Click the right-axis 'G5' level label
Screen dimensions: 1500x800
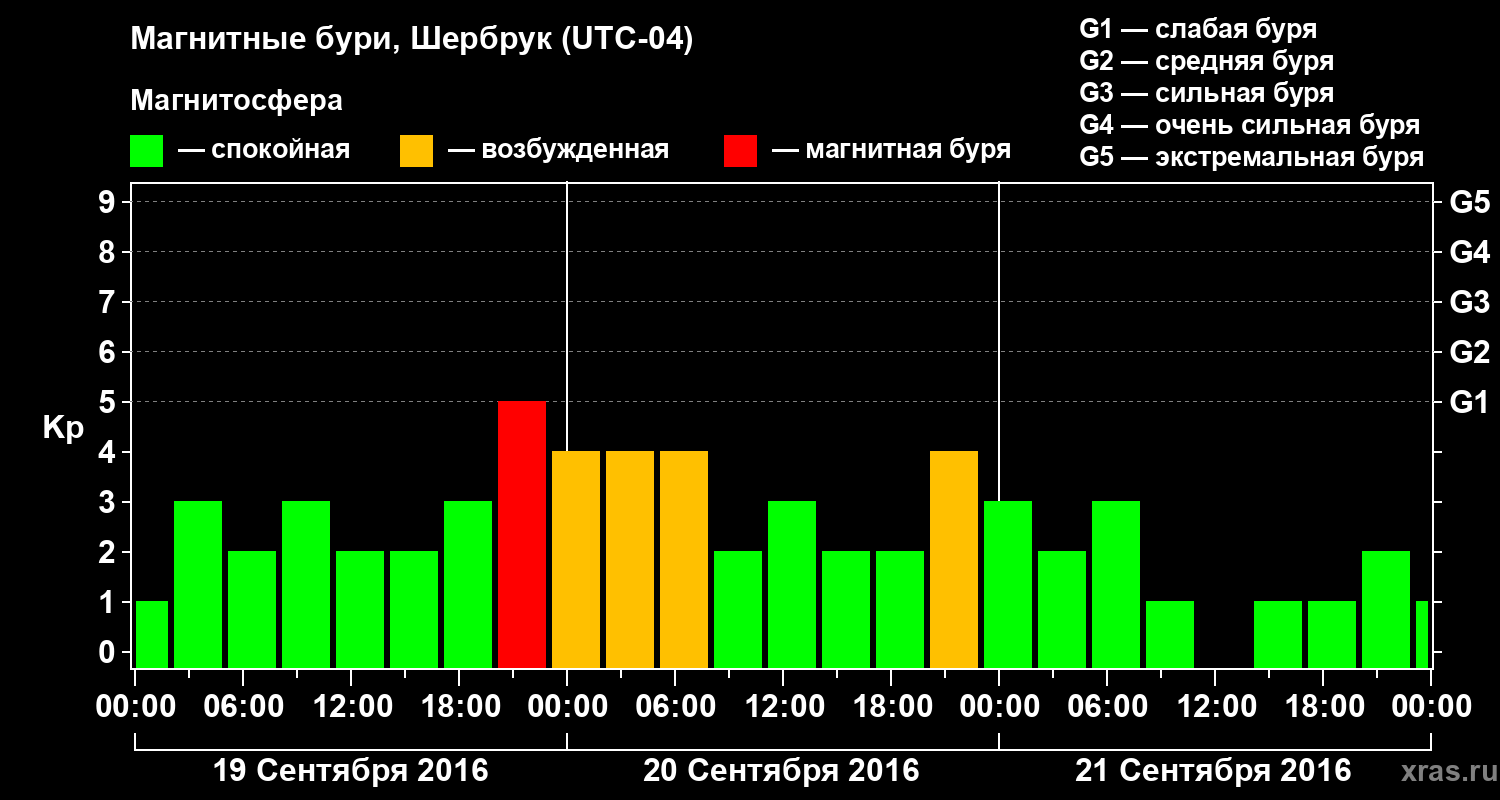point(1470,202)
